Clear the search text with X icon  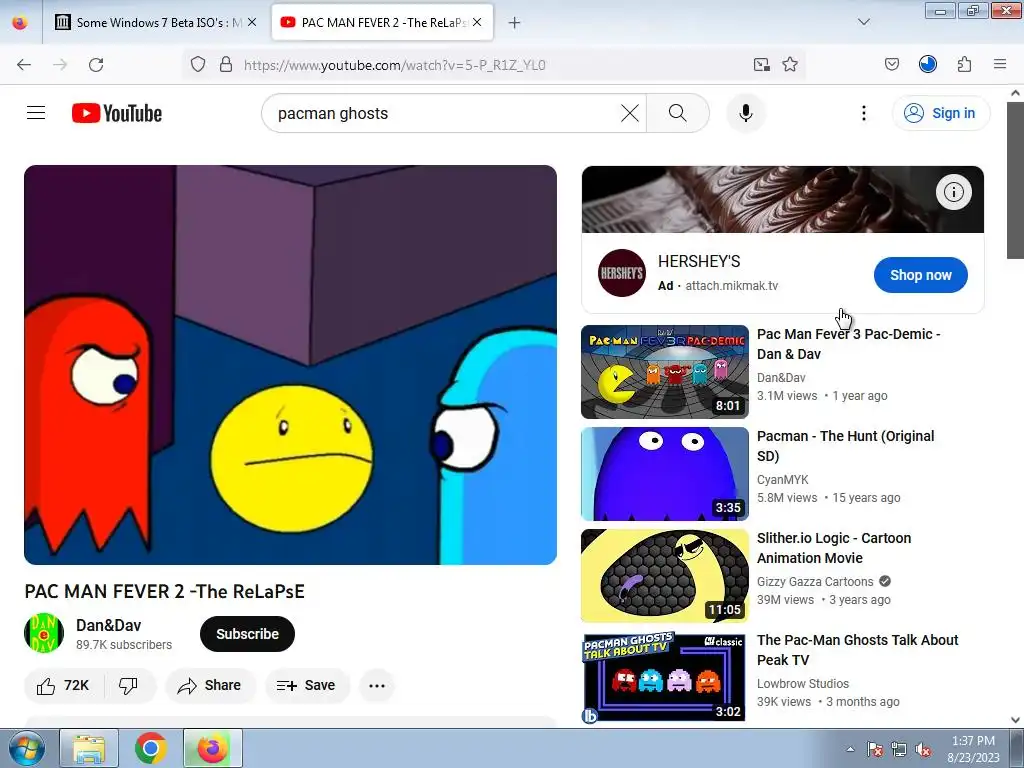(630, 113)
